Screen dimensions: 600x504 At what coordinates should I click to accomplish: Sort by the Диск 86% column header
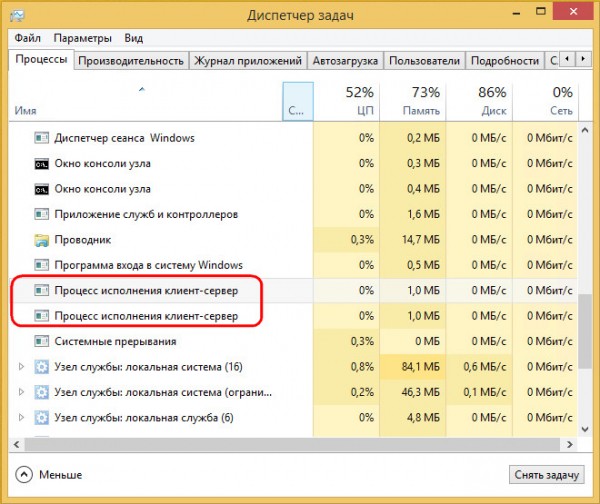(479, 101)
